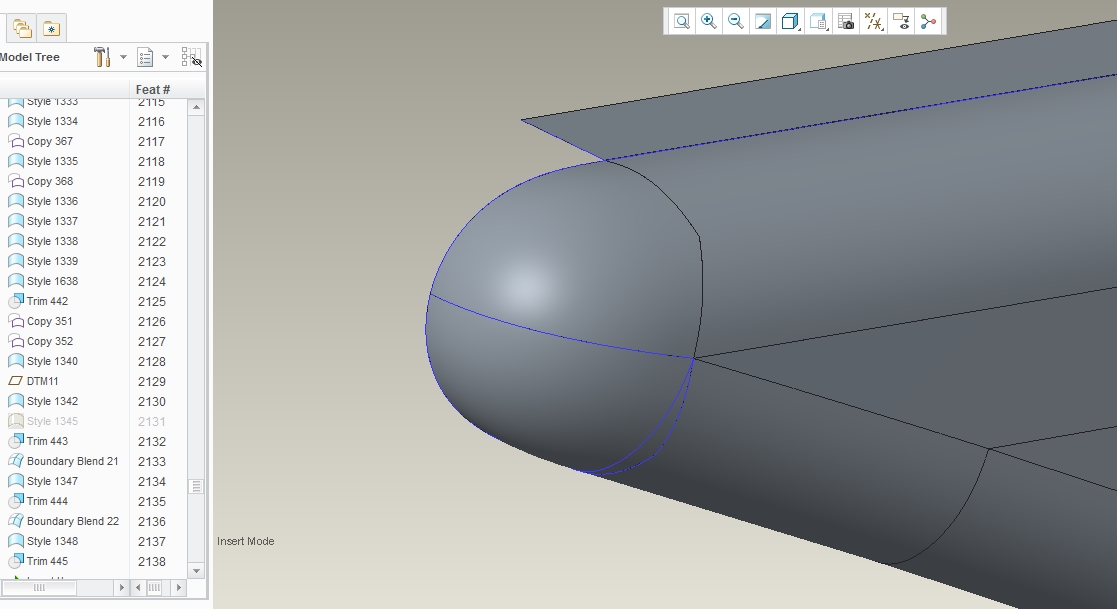This screenshot has height=609, width=1117.
Task: Click feature number 2133
Action: click(152, 462)
